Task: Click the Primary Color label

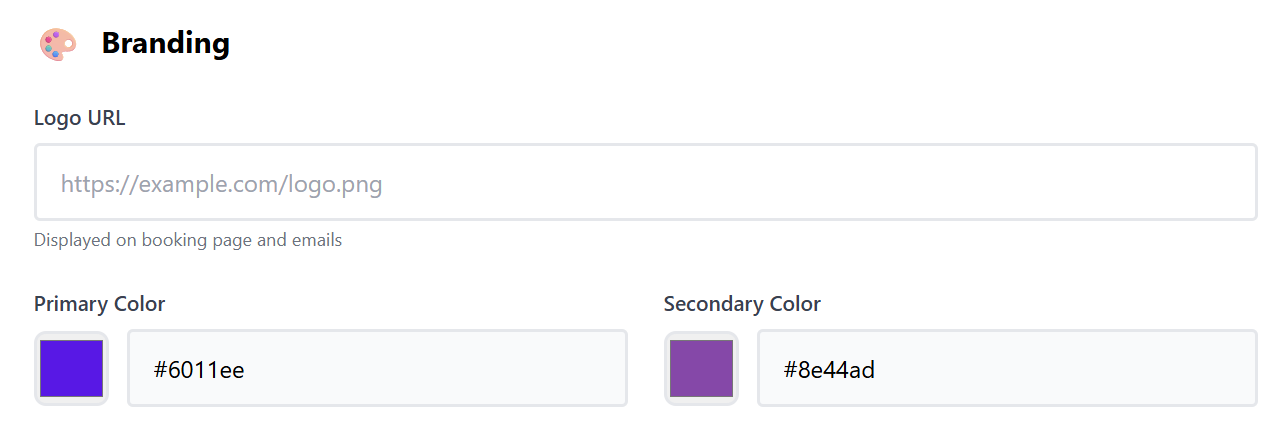Action: (99, 304)
